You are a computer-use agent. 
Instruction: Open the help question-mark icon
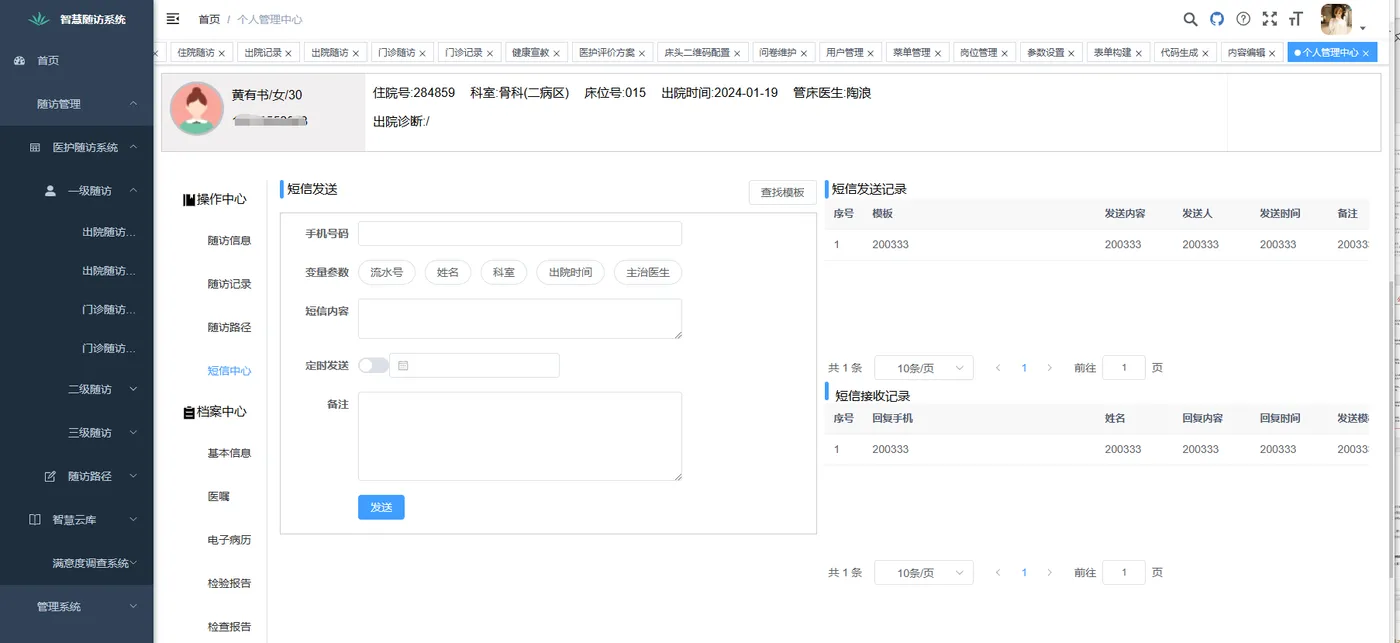tap(1242, 18)
